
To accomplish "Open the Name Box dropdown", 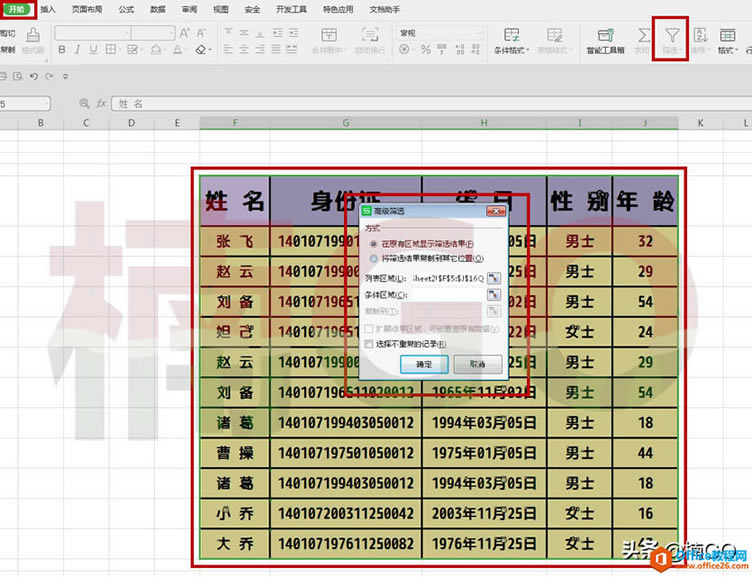I will (47, 104).
